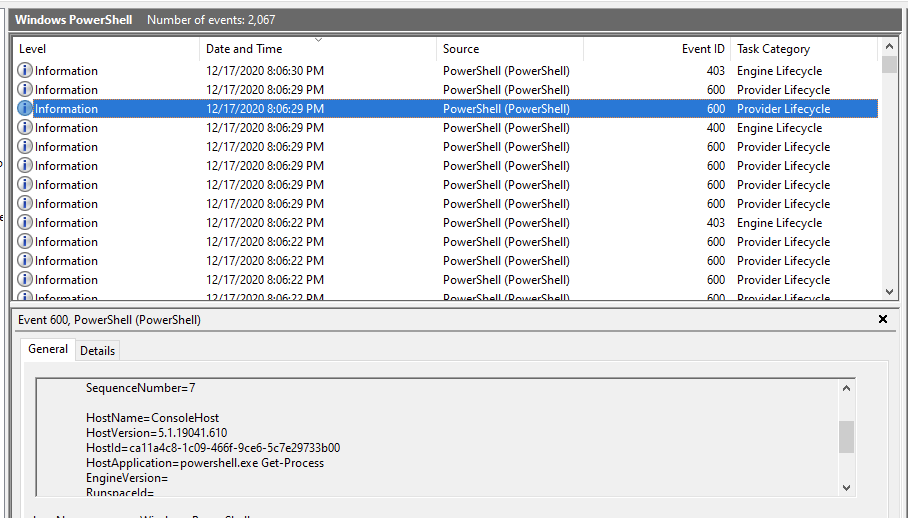Click the EngineVersion= line
The image size is (908, 518).
tap(127, 478)
